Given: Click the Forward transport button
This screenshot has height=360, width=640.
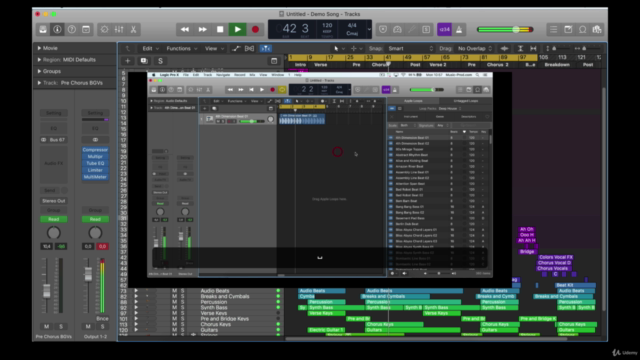Looking at the screenshot, I should 202,29.
